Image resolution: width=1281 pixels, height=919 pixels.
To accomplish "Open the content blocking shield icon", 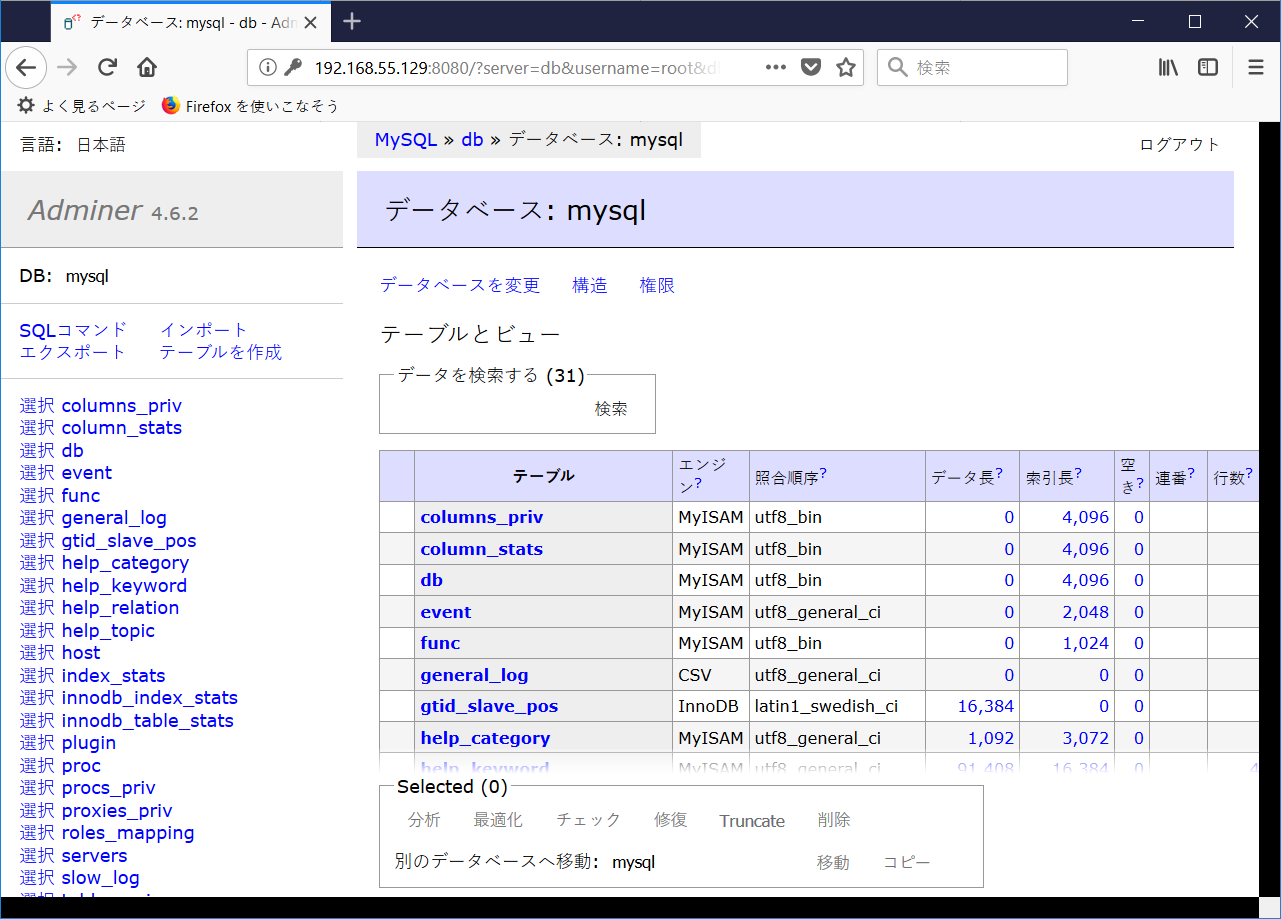I will (810, 67).
